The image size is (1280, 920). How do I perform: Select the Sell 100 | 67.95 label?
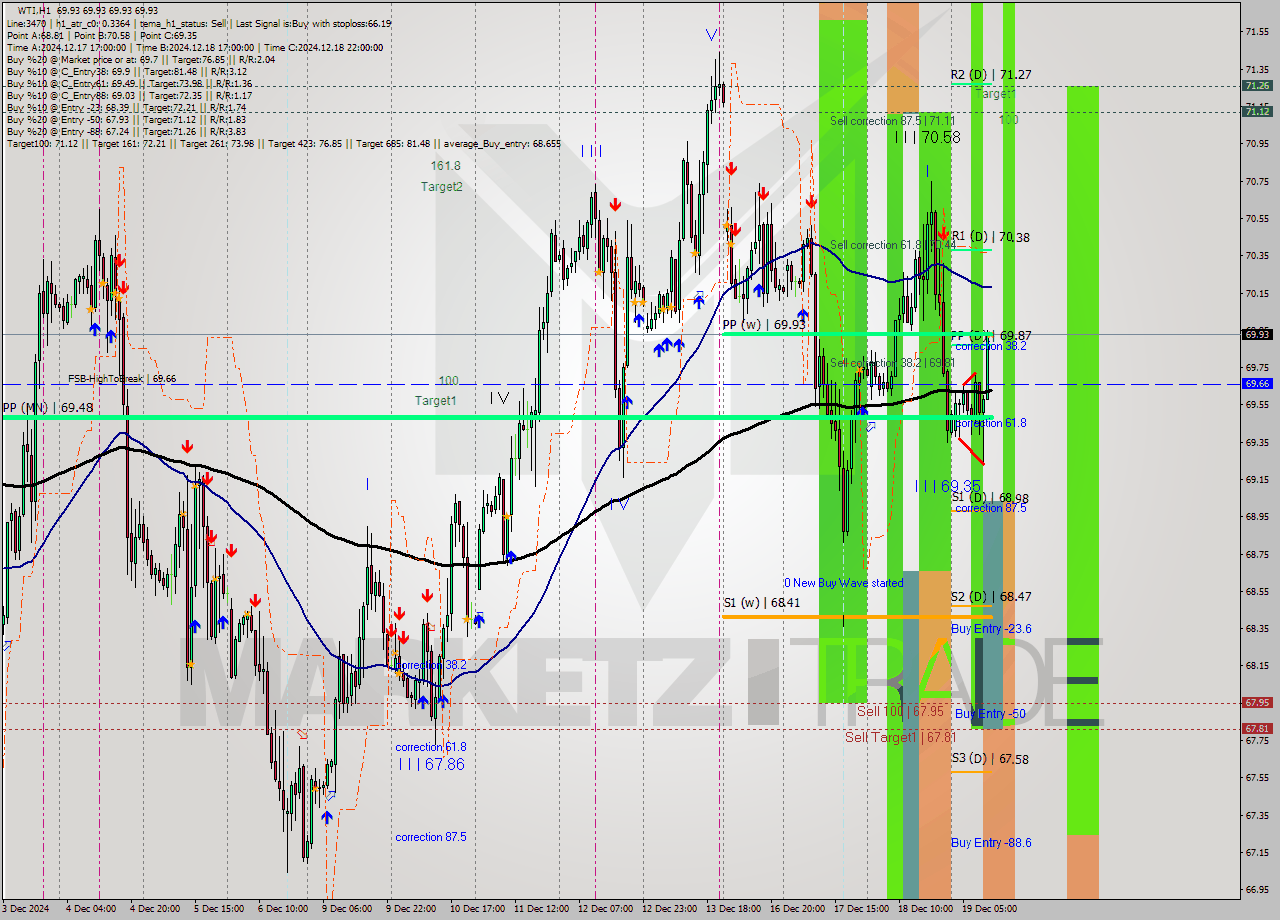pyautogui.click(x=900, y=711)
